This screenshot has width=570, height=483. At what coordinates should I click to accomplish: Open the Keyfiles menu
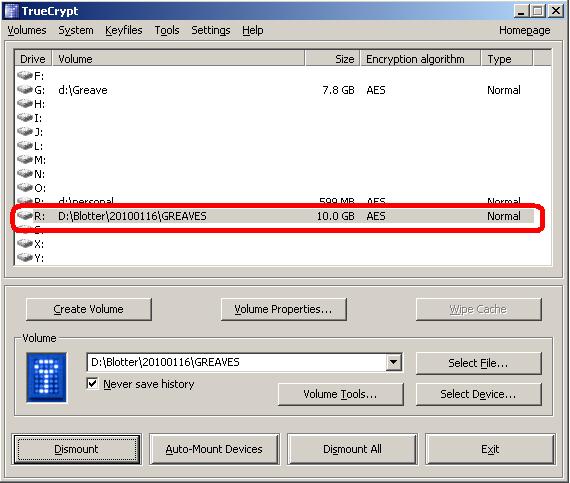click(x=124, y=30)
